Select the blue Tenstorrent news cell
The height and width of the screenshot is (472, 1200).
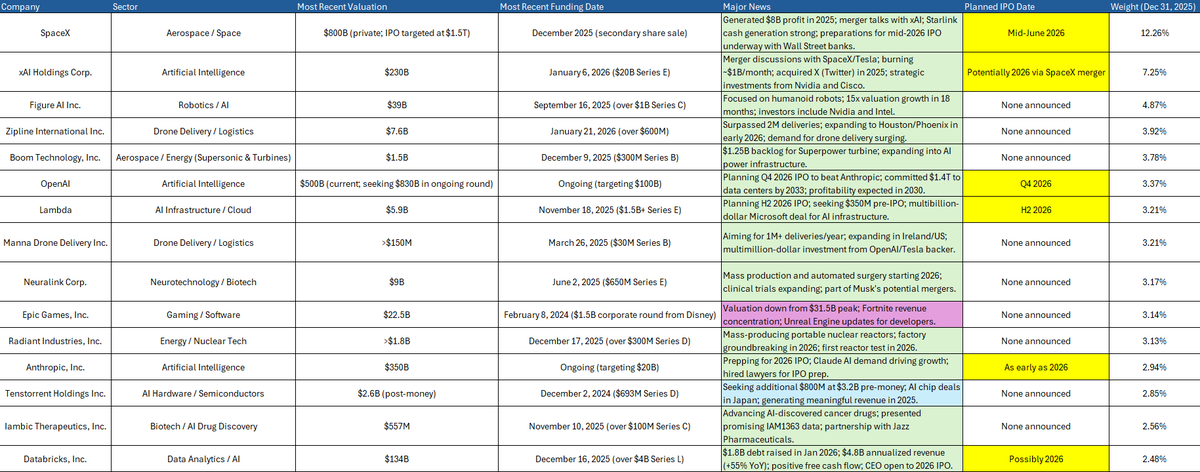point(840,393)
